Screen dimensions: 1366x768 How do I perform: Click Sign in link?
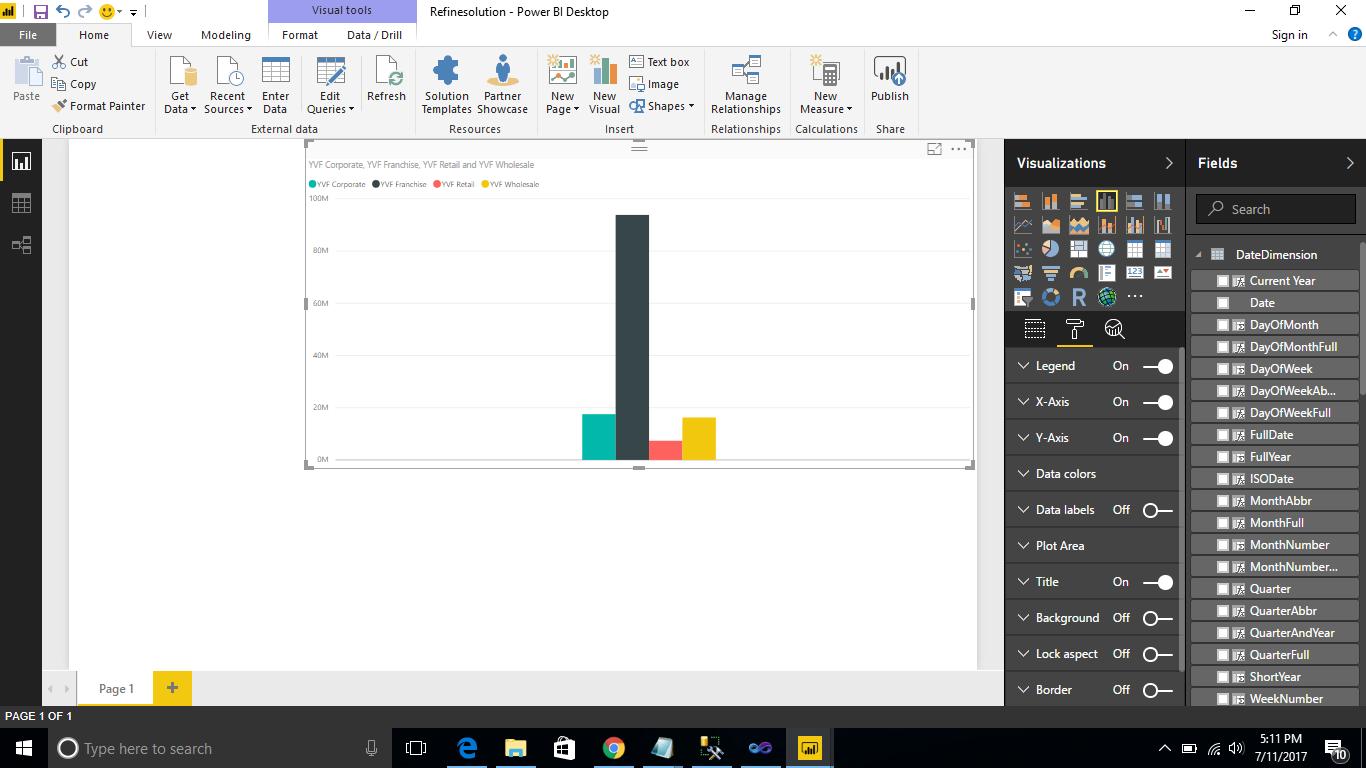click(1289, 35)
